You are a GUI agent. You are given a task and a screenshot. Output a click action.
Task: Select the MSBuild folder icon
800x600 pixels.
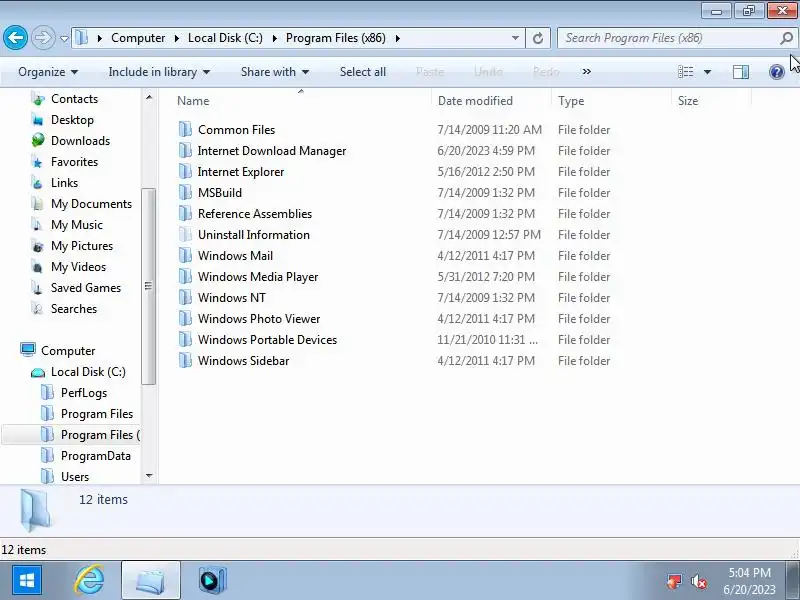tap(185, 192)
